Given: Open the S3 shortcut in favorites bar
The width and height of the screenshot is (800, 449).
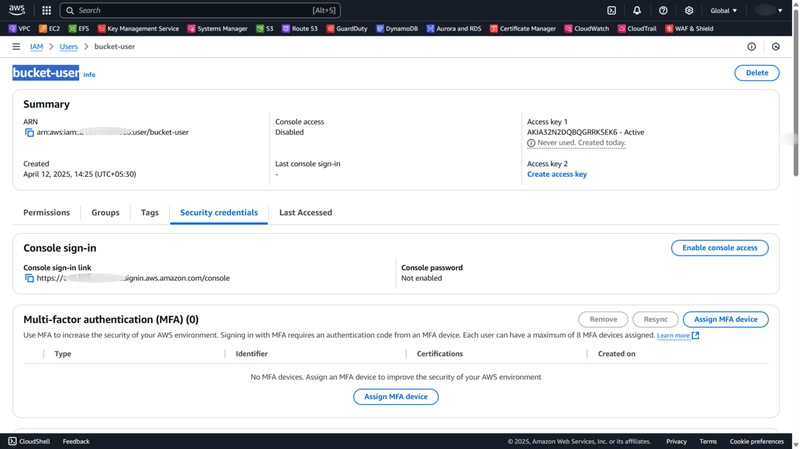Looking at the screenshot, I should pyautogui.click(x=265, y=29).
